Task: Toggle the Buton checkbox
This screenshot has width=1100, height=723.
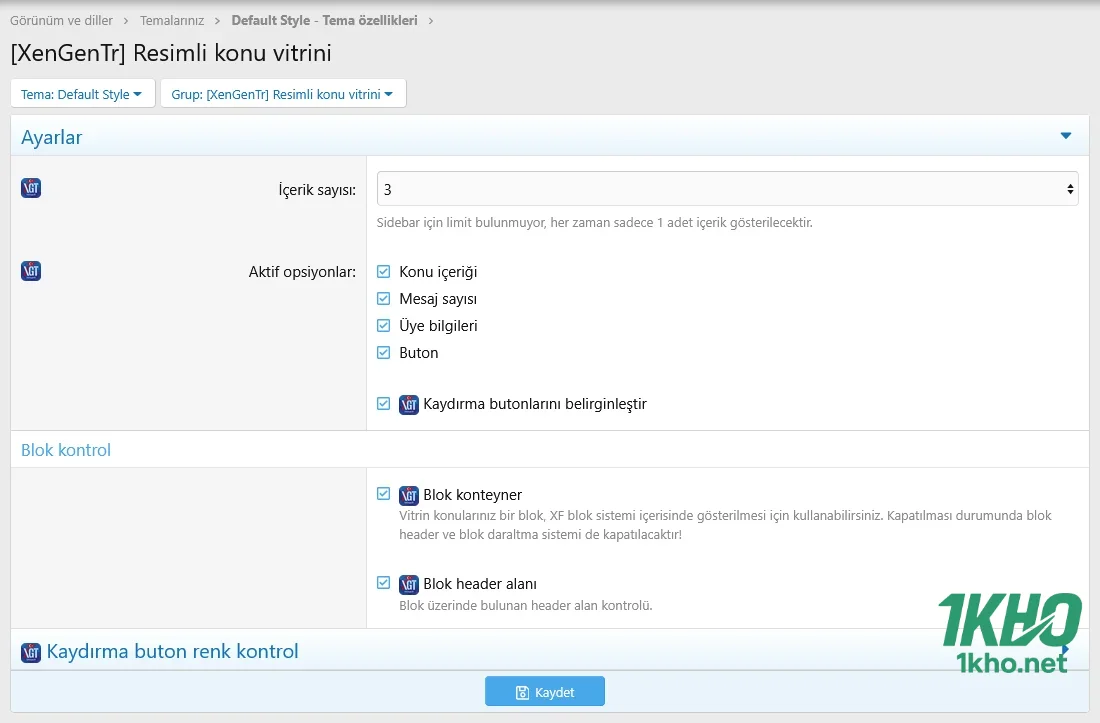Action: click(384, 353)
